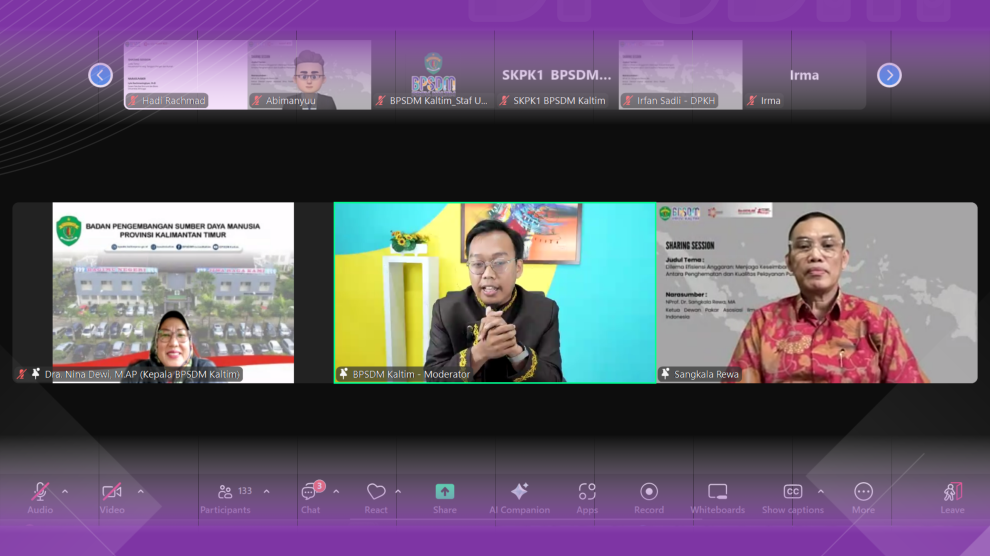
Task: Expand the Participants options arrow
Action: 266,491
